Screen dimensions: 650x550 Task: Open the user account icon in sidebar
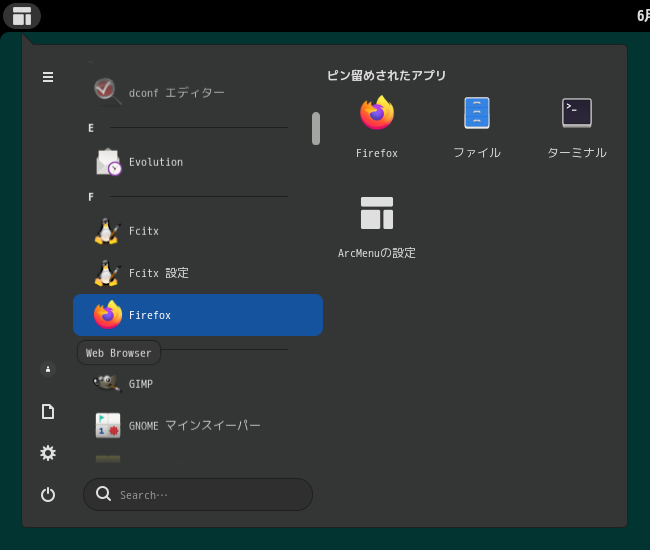tap(48, 369)
